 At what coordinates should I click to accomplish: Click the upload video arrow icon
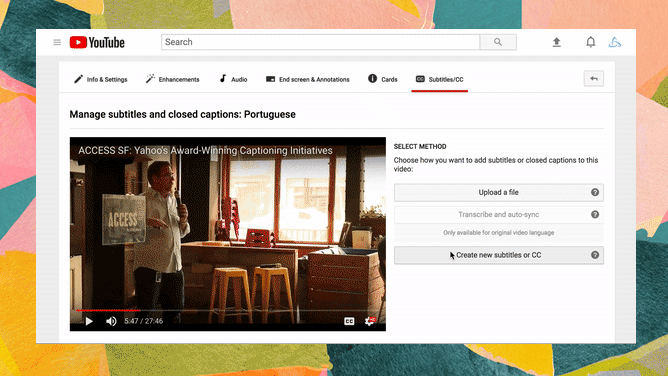[x=556, y=42]
